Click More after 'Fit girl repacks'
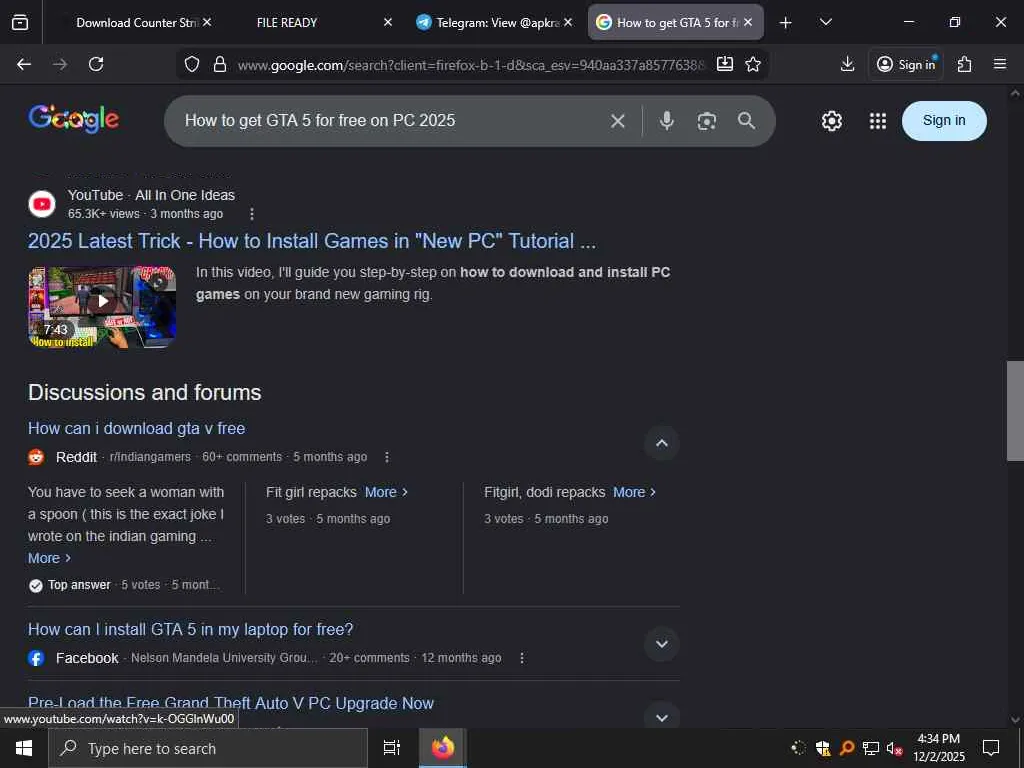The width and height of the screenshot is (1024, 768). coord(386,492)
